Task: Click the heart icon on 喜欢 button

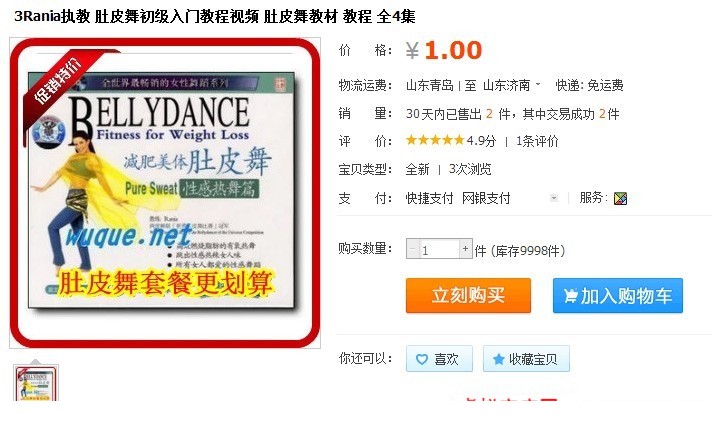Action: click(422, 359)
